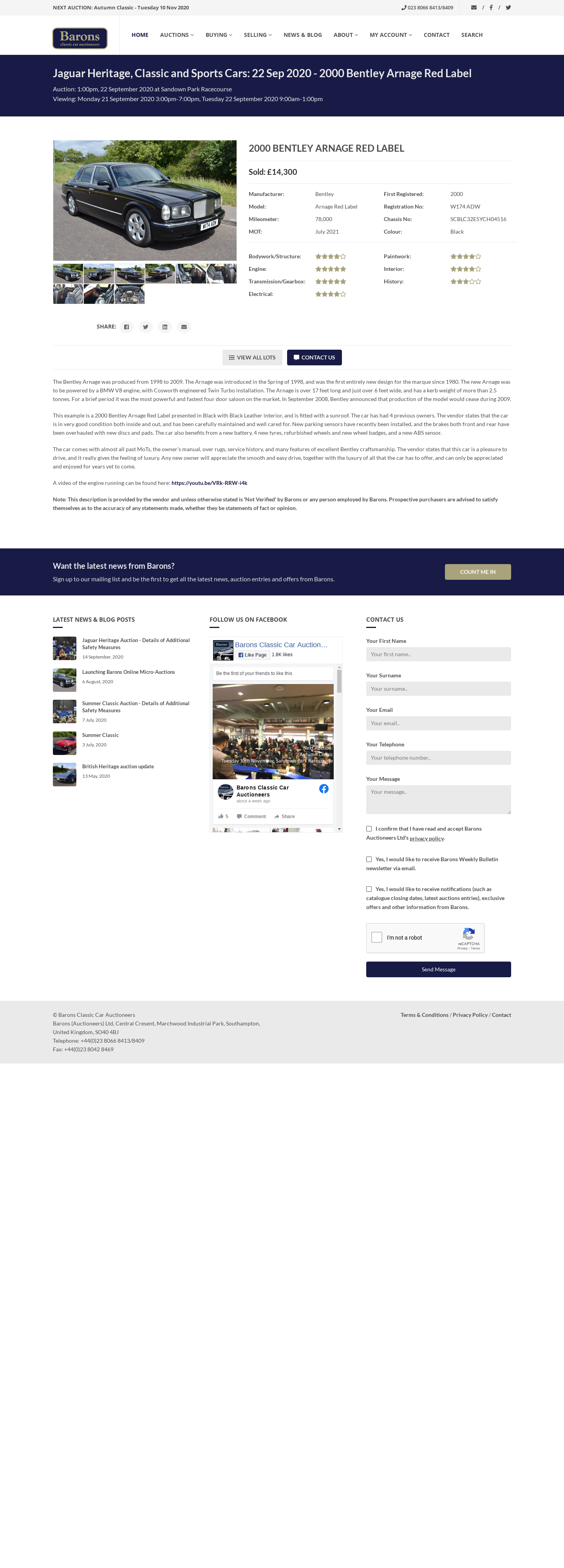
Task: Open footer Privacy Policy link
Action: [x=470, y=1015]
